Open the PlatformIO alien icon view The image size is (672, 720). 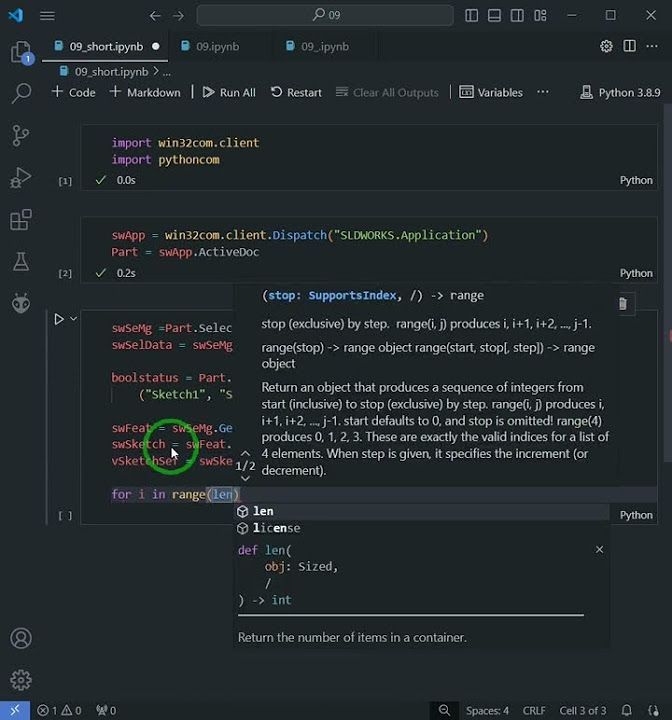pyautogui.click(x=21, y=304)
